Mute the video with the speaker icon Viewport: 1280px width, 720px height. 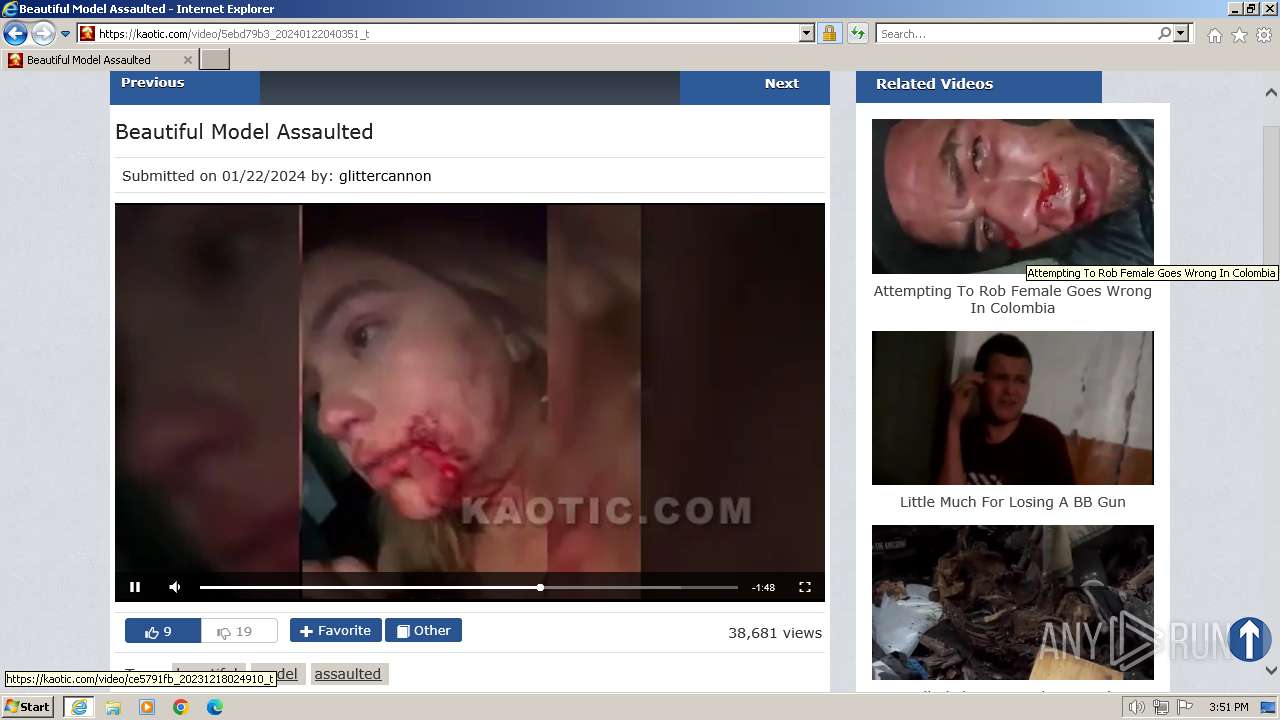point(175,587)
